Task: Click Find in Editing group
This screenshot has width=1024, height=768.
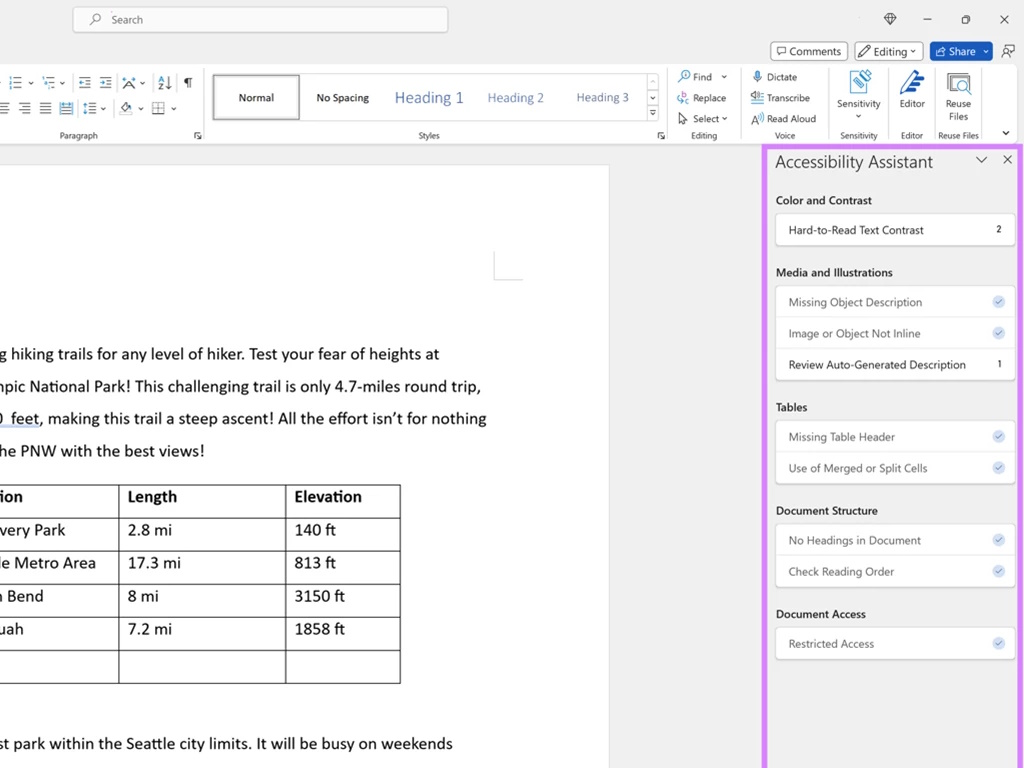Action: (x=695, y=76)
